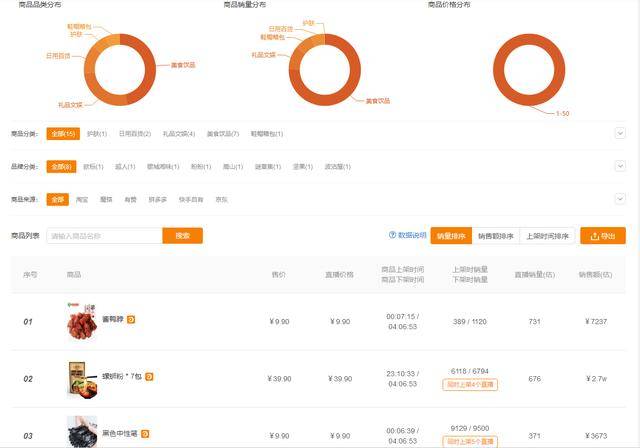The width and height of the screenshot is (640, 448).
Task: Click 同时上架4个直播 tag on row 02
Action: (471, 385)
